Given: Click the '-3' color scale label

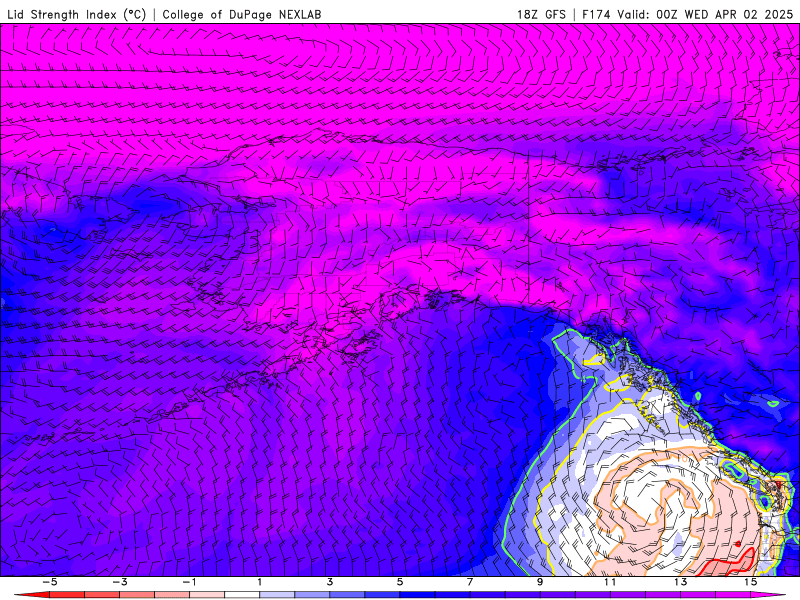Looking at the screenshot, I should point(119,582).
